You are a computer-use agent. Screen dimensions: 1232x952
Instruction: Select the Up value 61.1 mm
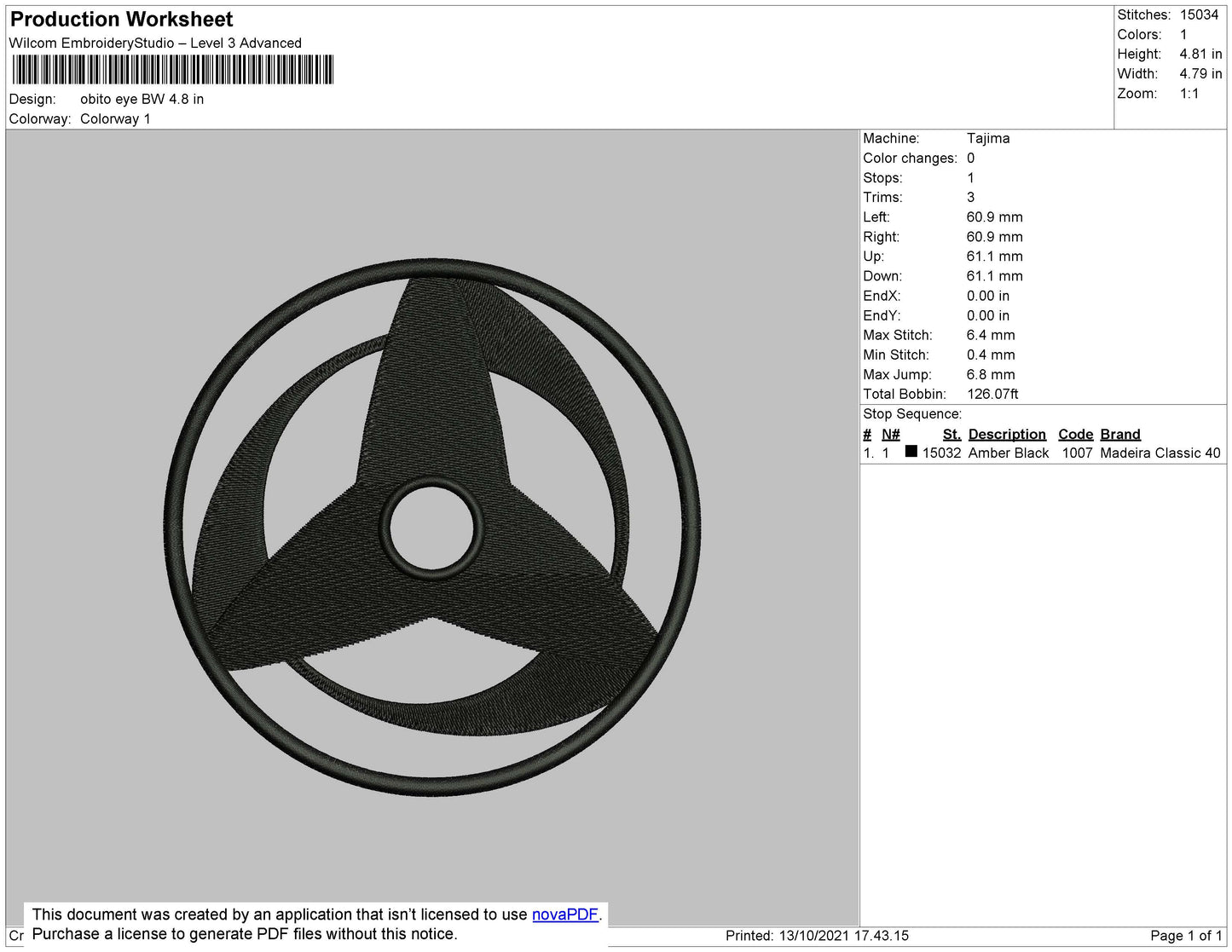pyautogui.click(x=995, y=256)
